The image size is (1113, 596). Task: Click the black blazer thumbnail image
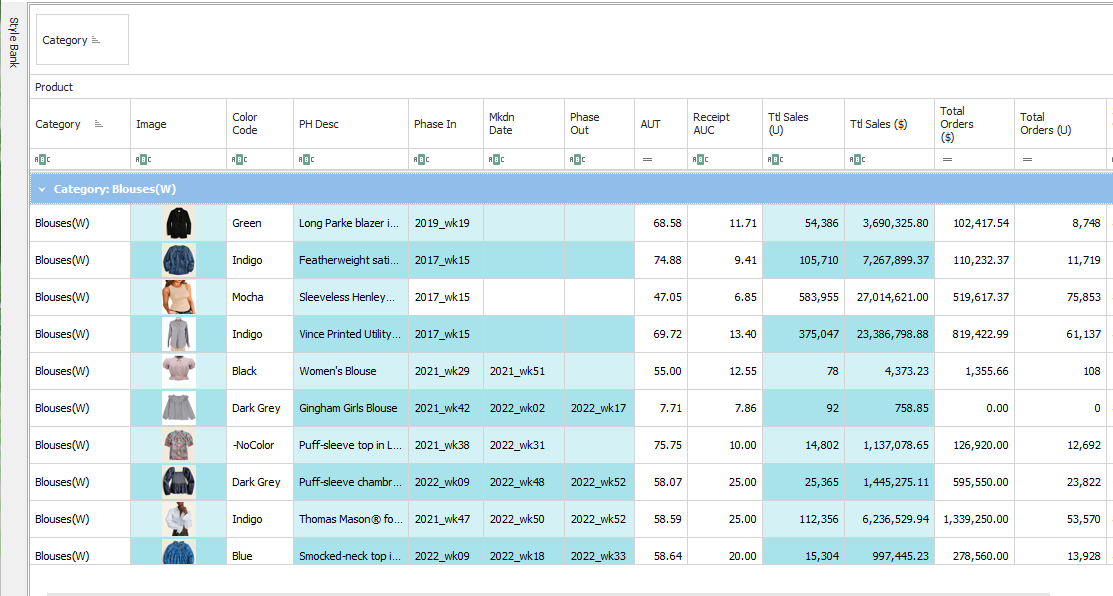[179, 223]
